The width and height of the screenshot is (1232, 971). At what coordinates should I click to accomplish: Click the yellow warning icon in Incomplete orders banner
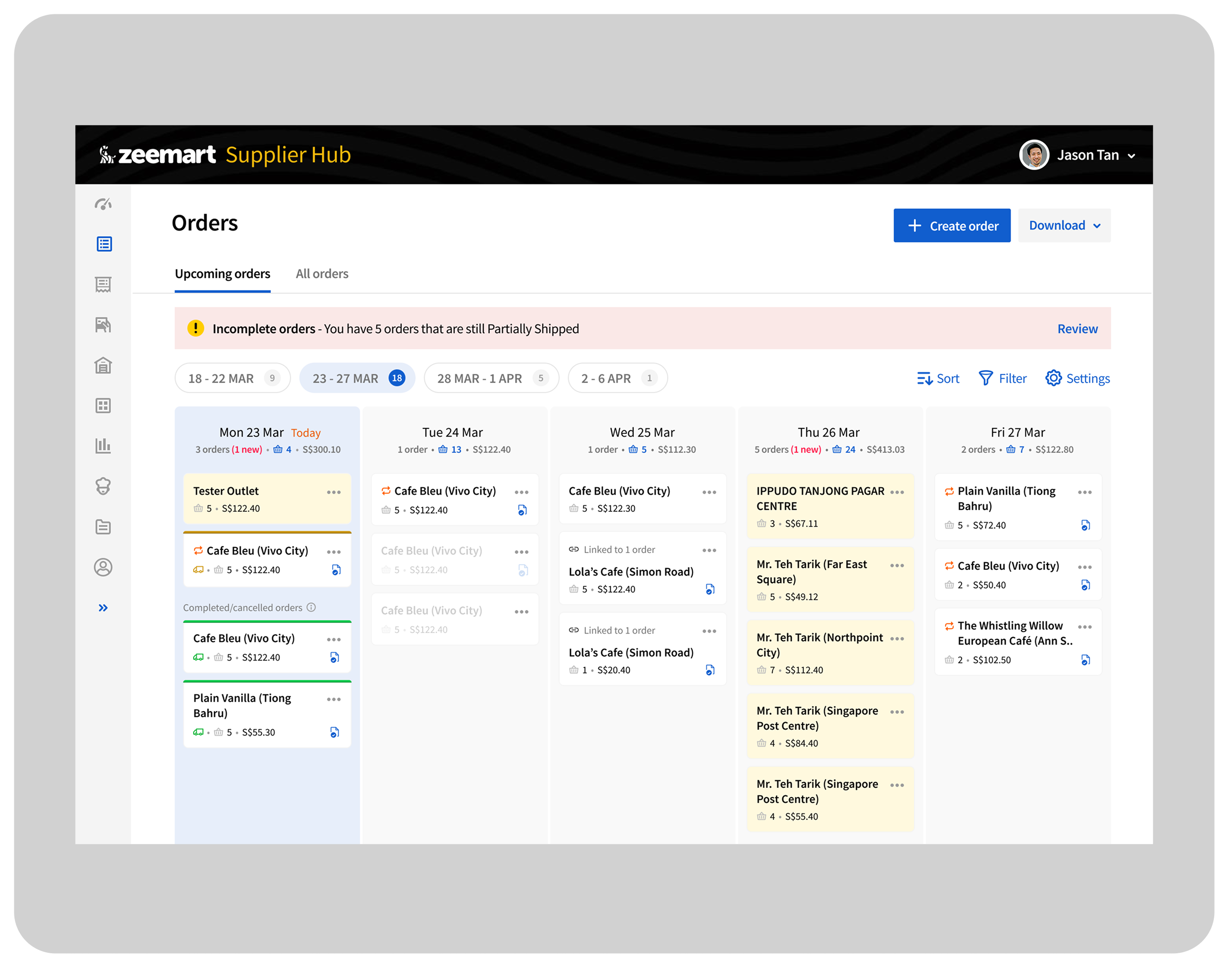tap(196, 329)
